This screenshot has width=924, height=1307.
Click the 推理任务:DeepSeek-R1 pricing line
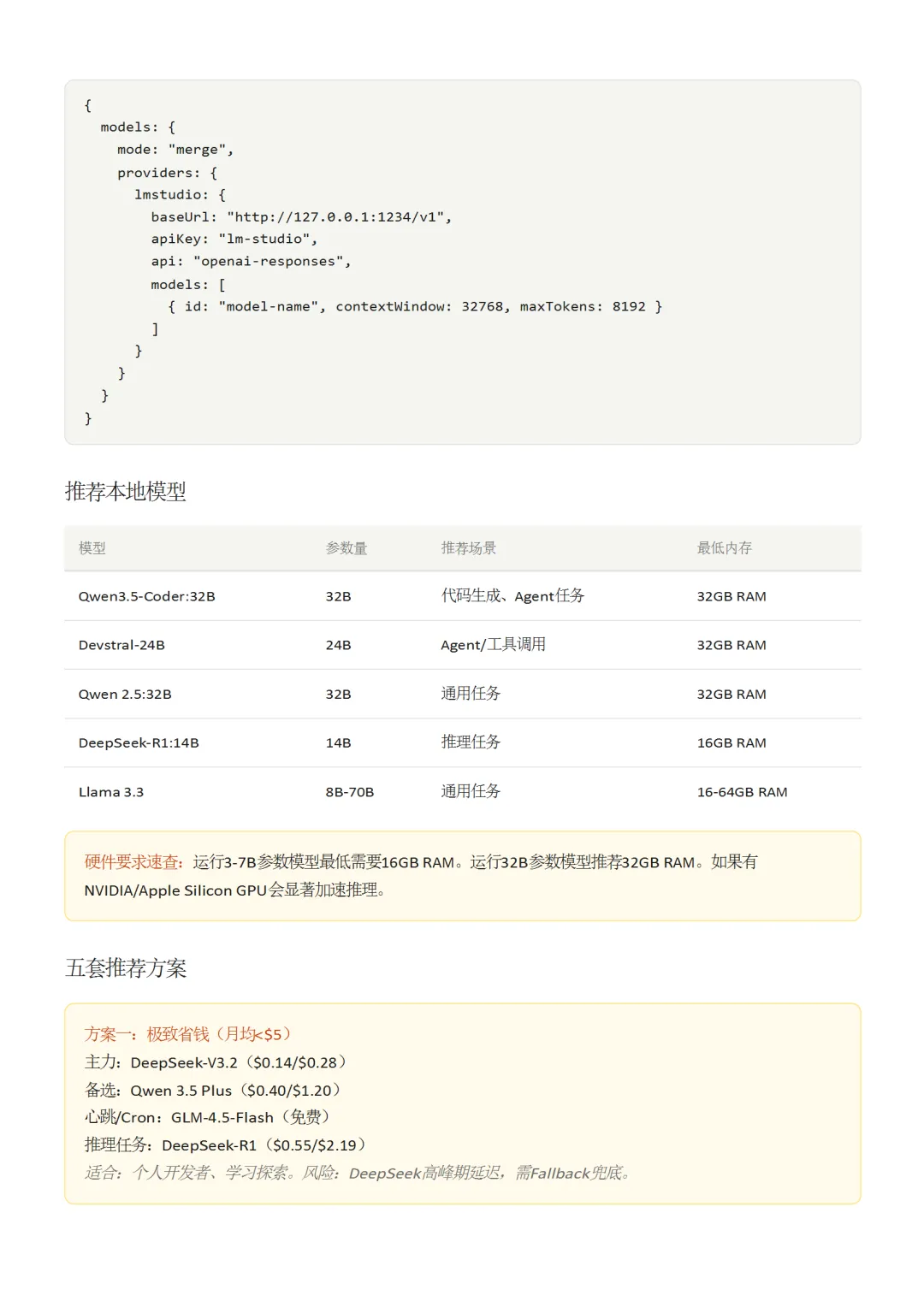tap(226, 1145)
